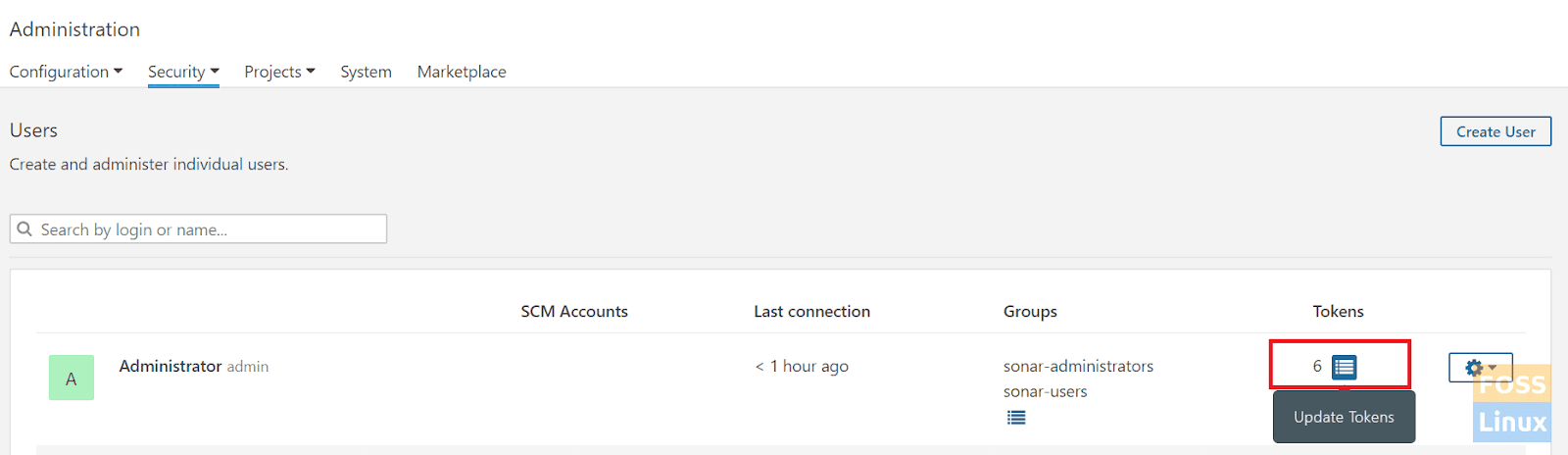
Task: Expand the Configuration dropdown menu
Action: click(x=66, y=72)
